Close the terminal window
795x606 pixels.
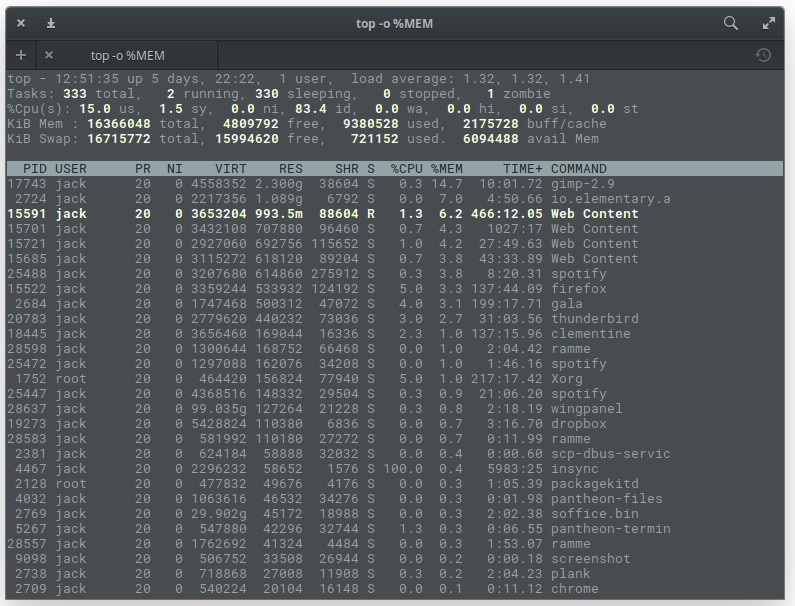(x=22, y=23)
